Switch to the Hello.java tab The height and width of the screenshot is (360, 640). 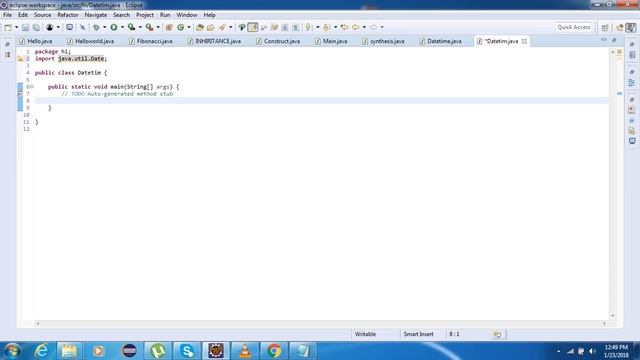pos(36,41)
